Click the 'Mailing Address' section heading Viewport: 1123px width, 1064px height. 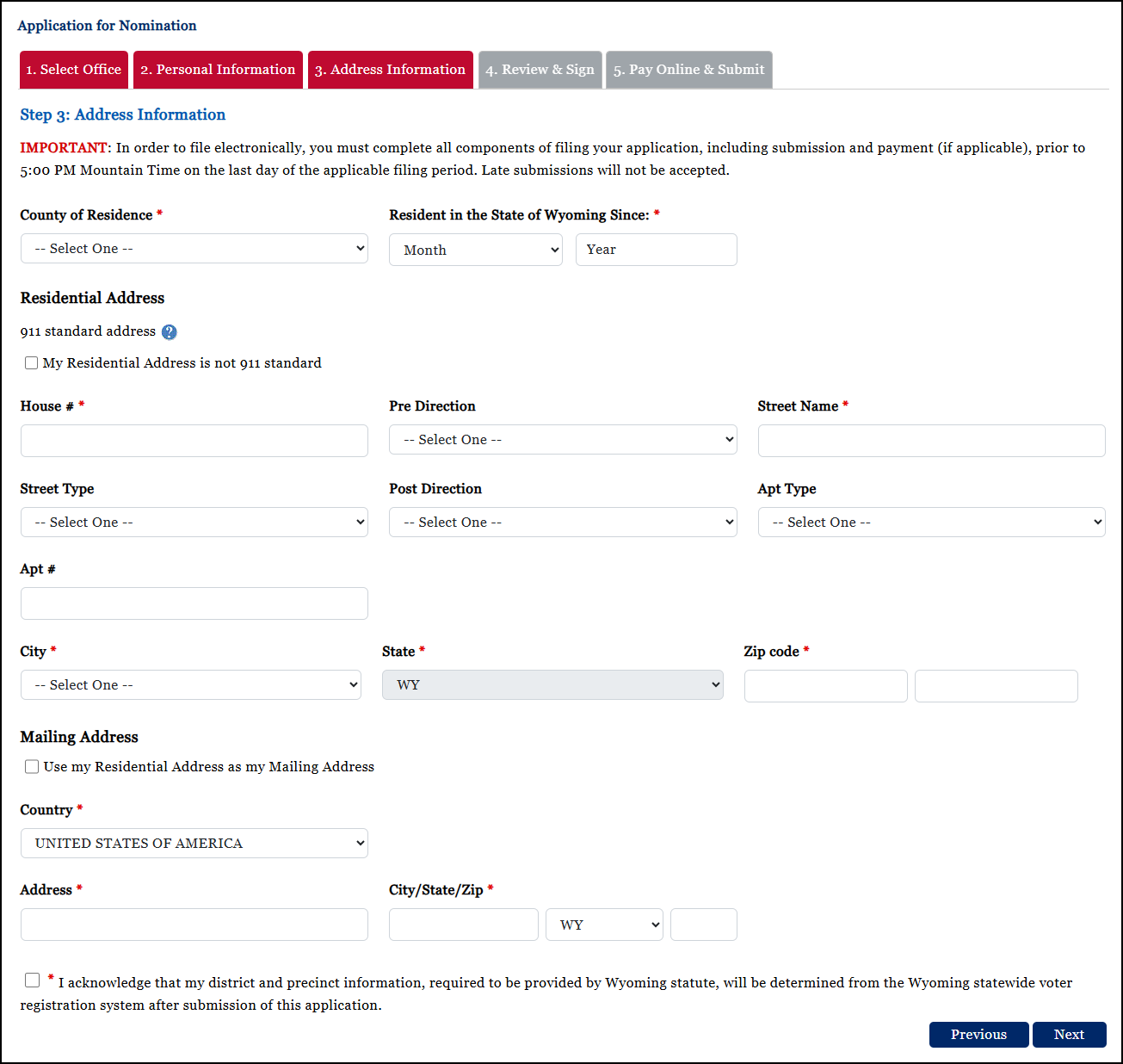click(79, 737)
